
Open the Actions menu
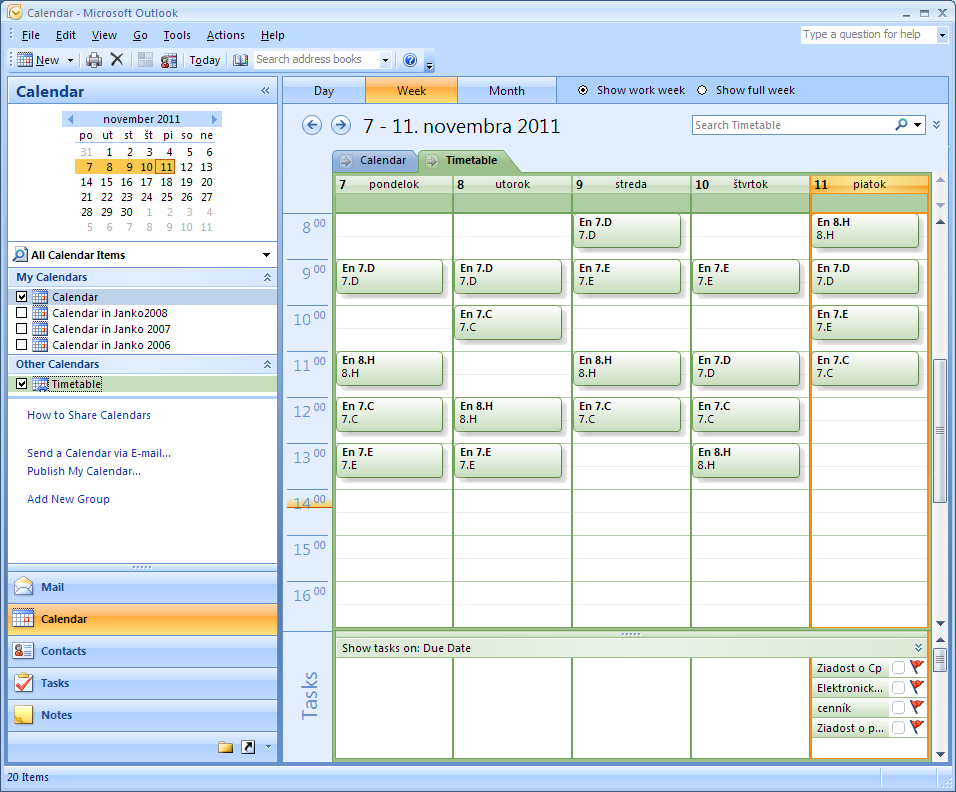tap(225, 35)
